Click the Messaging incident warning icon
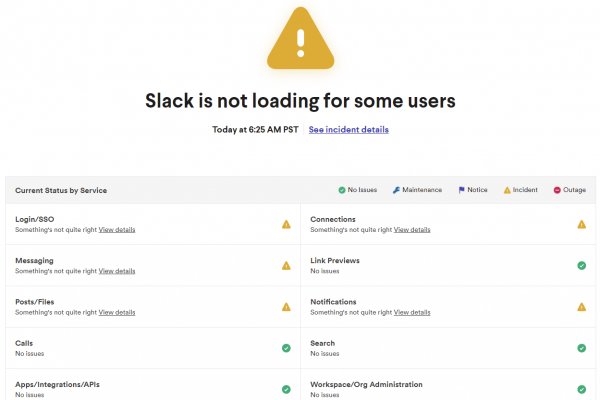This screenshot has height=400, width=600. (x=286, y=266)
